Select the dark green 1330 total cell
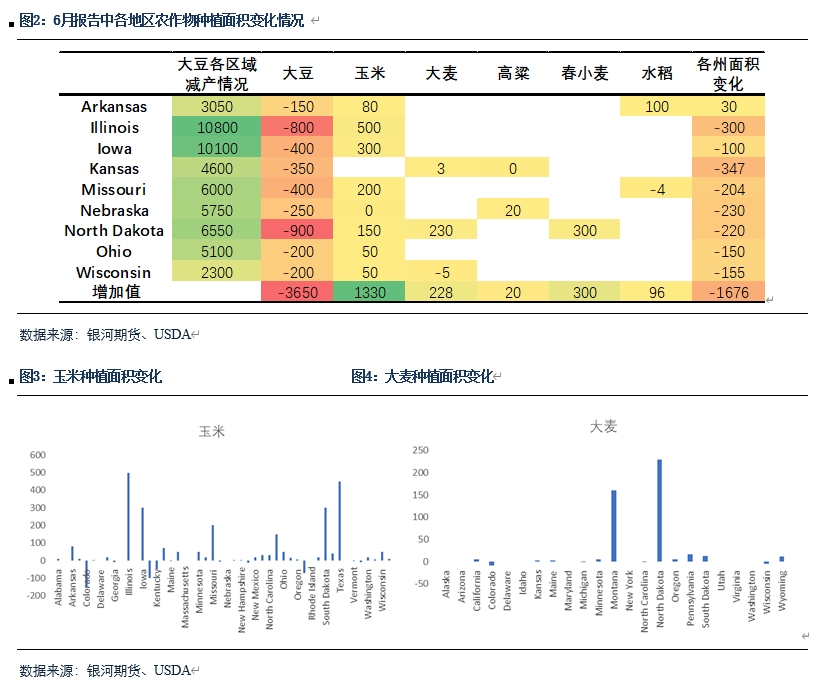 369,292
